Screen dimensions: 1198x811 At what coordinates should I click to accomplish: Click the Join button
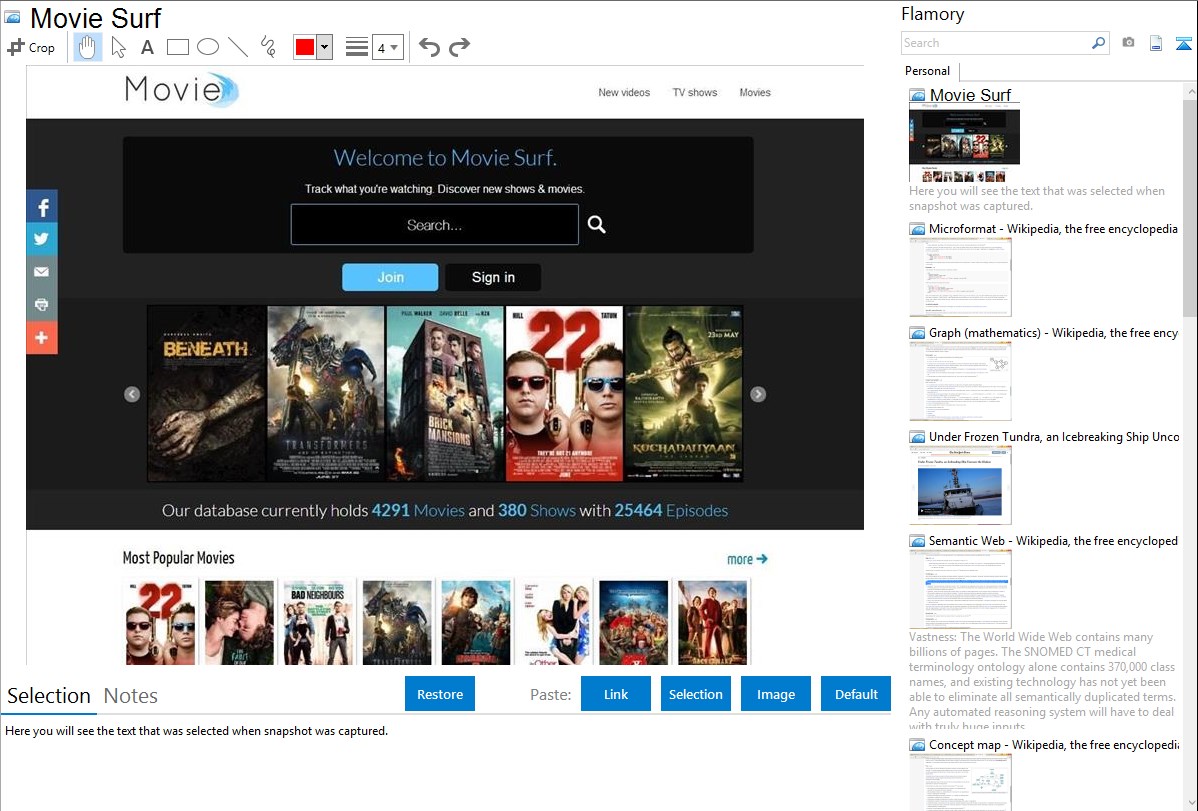click(x=390, y=277)
